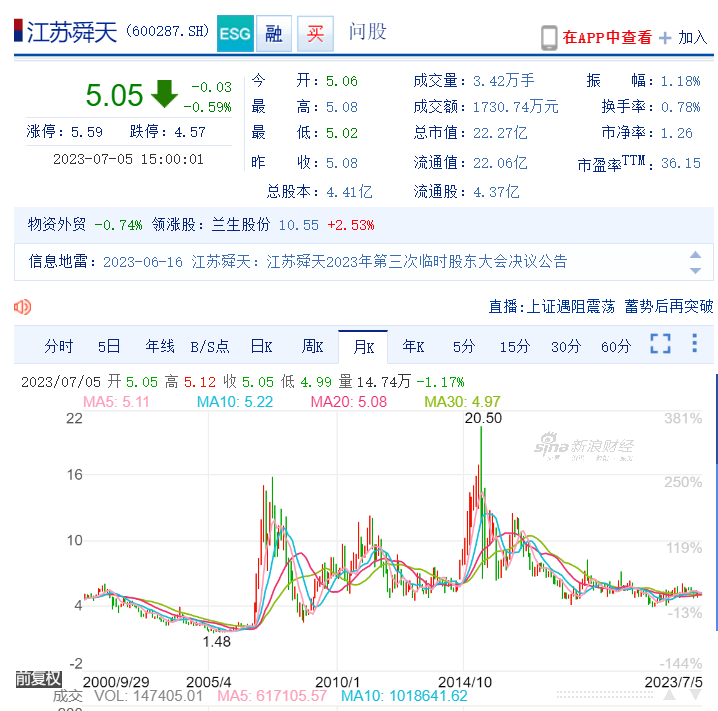Show next news with down arrow
This screenshot has height=711, width=718.
click(x=695, y=271)
